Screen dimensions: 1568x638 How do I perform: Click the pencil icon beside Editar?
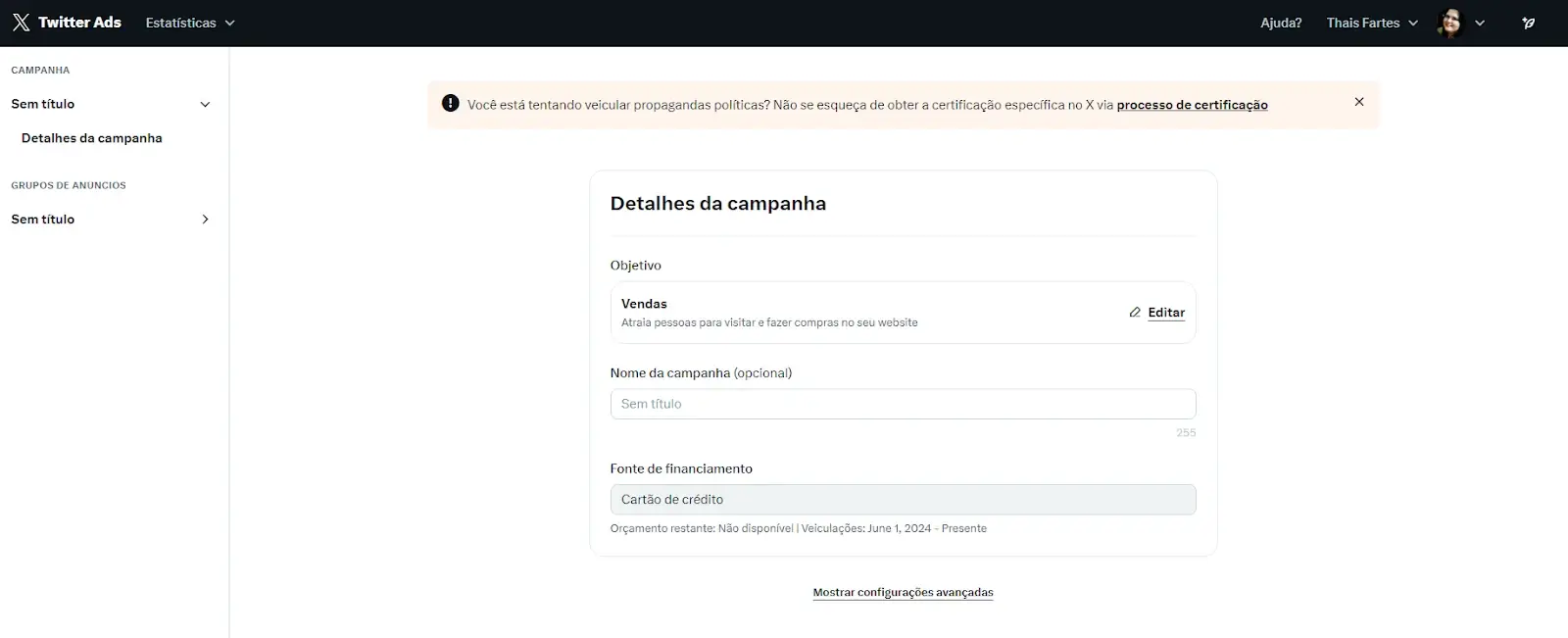click(x=1135, y=313)
